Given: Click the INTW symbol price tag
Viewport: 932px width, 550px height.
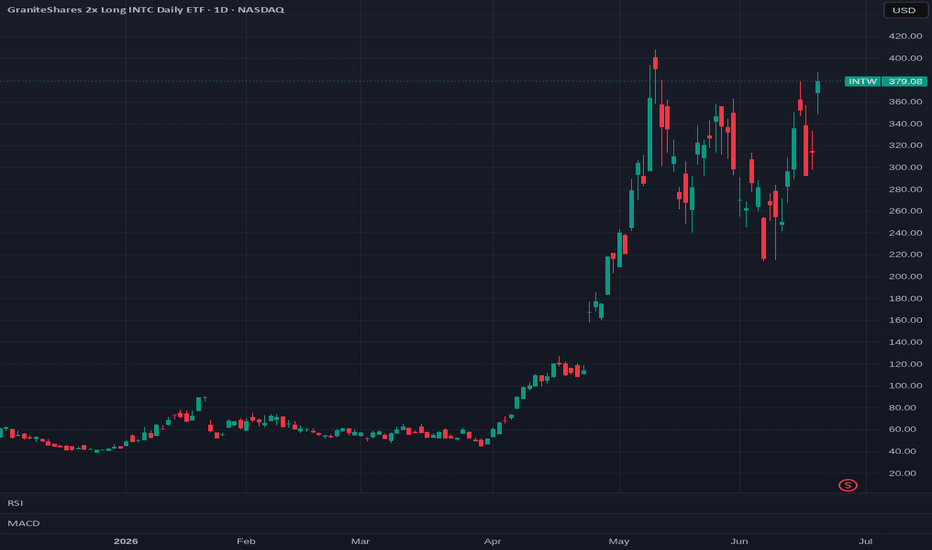Looking at the screenshot, I should [862, 81].
